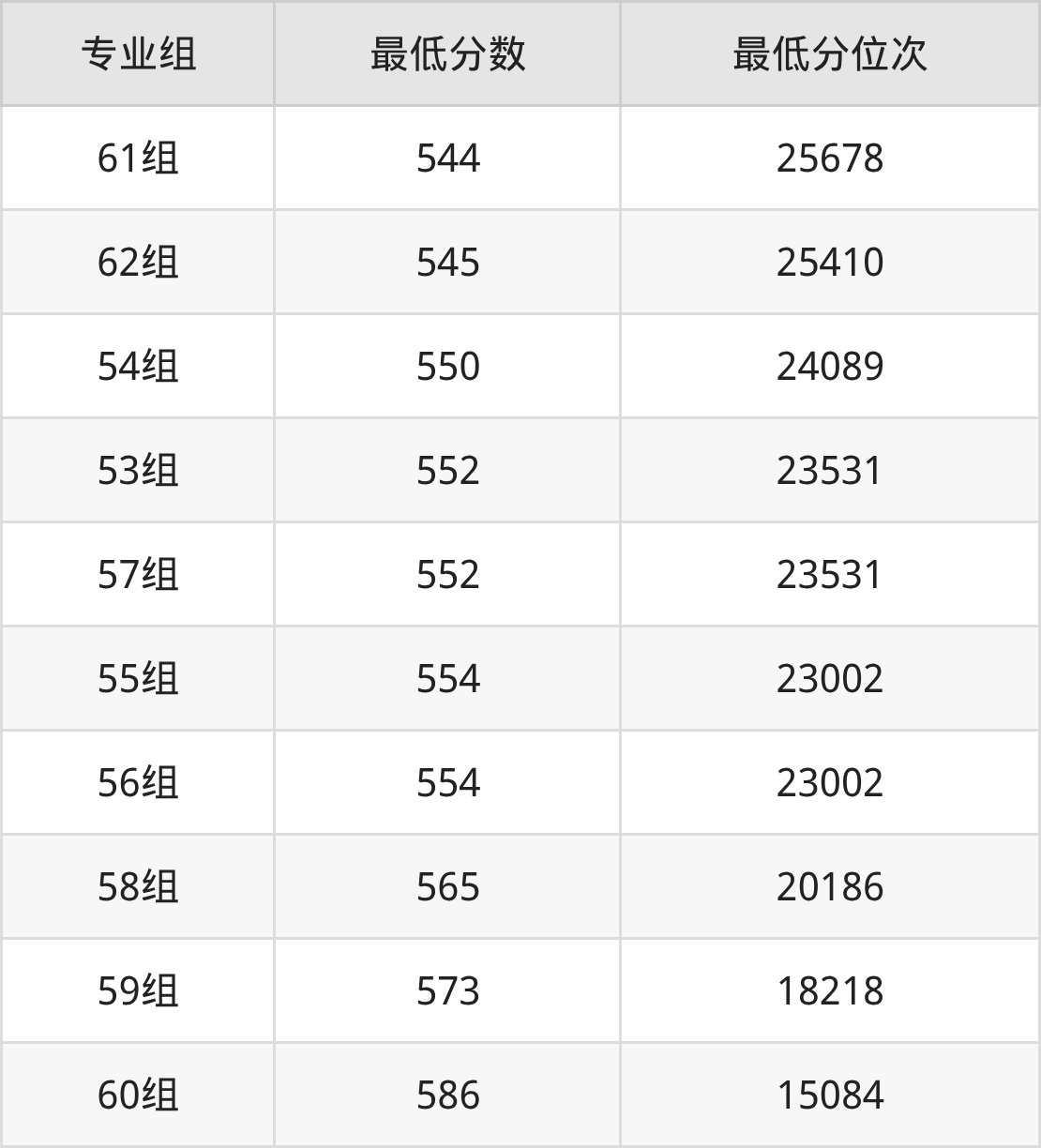Select the 55组 cell
Image resolution: width=1041 pixels, height=1148 pixels.
coord(138,678)
